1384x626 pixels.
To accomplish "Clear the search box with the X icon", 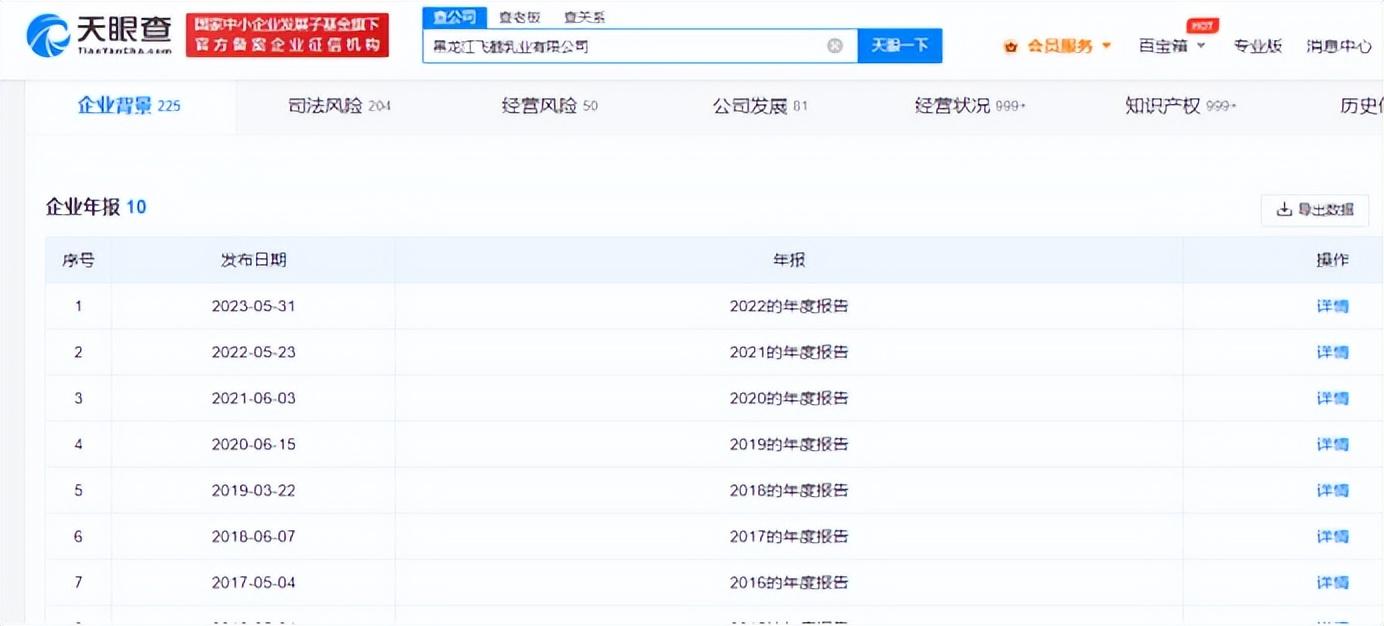I will pyautogui.click(x=835, y=46).
